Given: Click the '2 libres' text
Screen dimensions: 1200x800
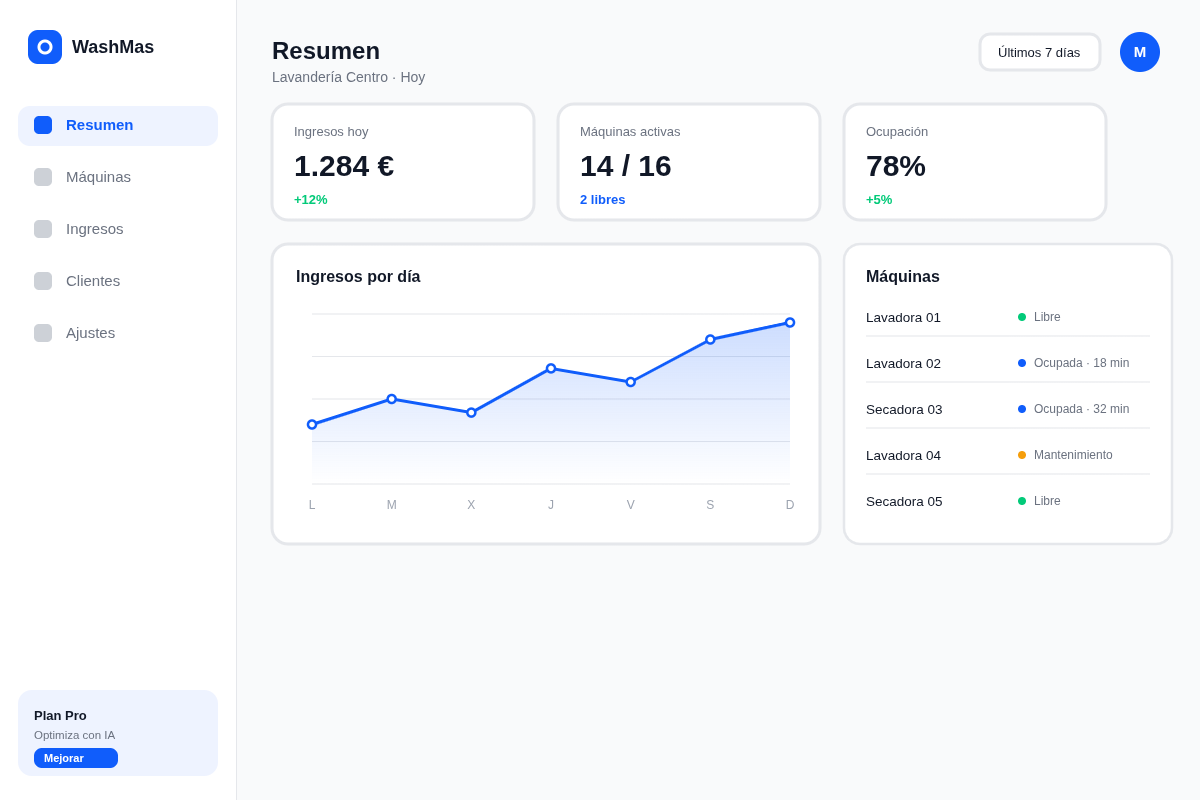Looking at the screenshot, I should tap(602, 199).
